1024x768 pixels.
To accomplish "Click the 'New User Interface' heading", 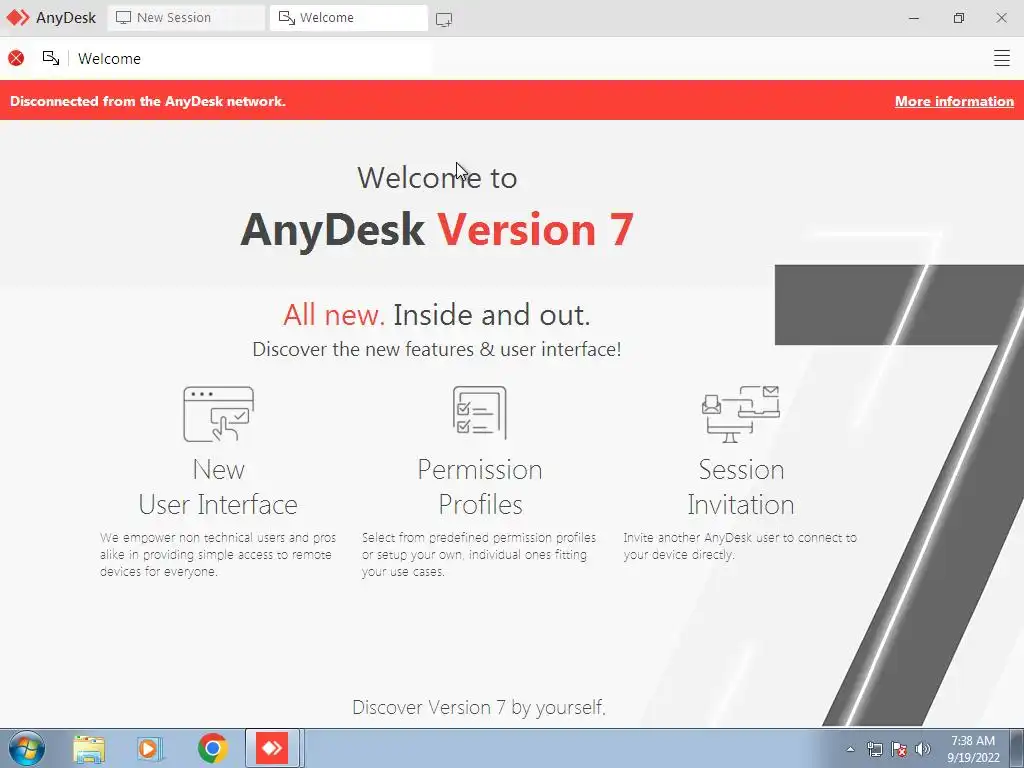I will (218, 487).
